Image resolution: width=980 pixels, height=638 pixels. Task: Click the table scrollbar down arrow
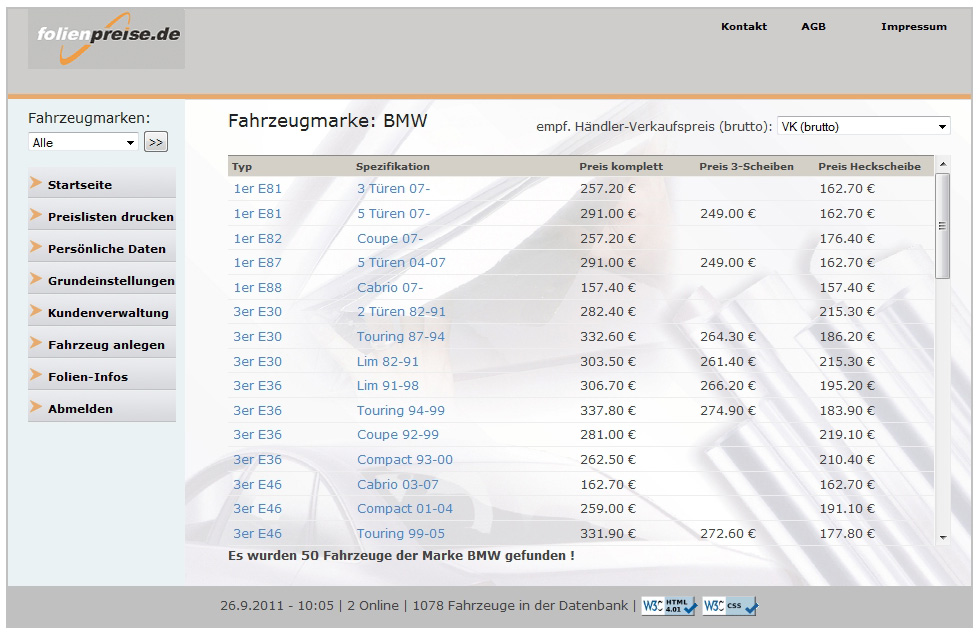point(943,537)
